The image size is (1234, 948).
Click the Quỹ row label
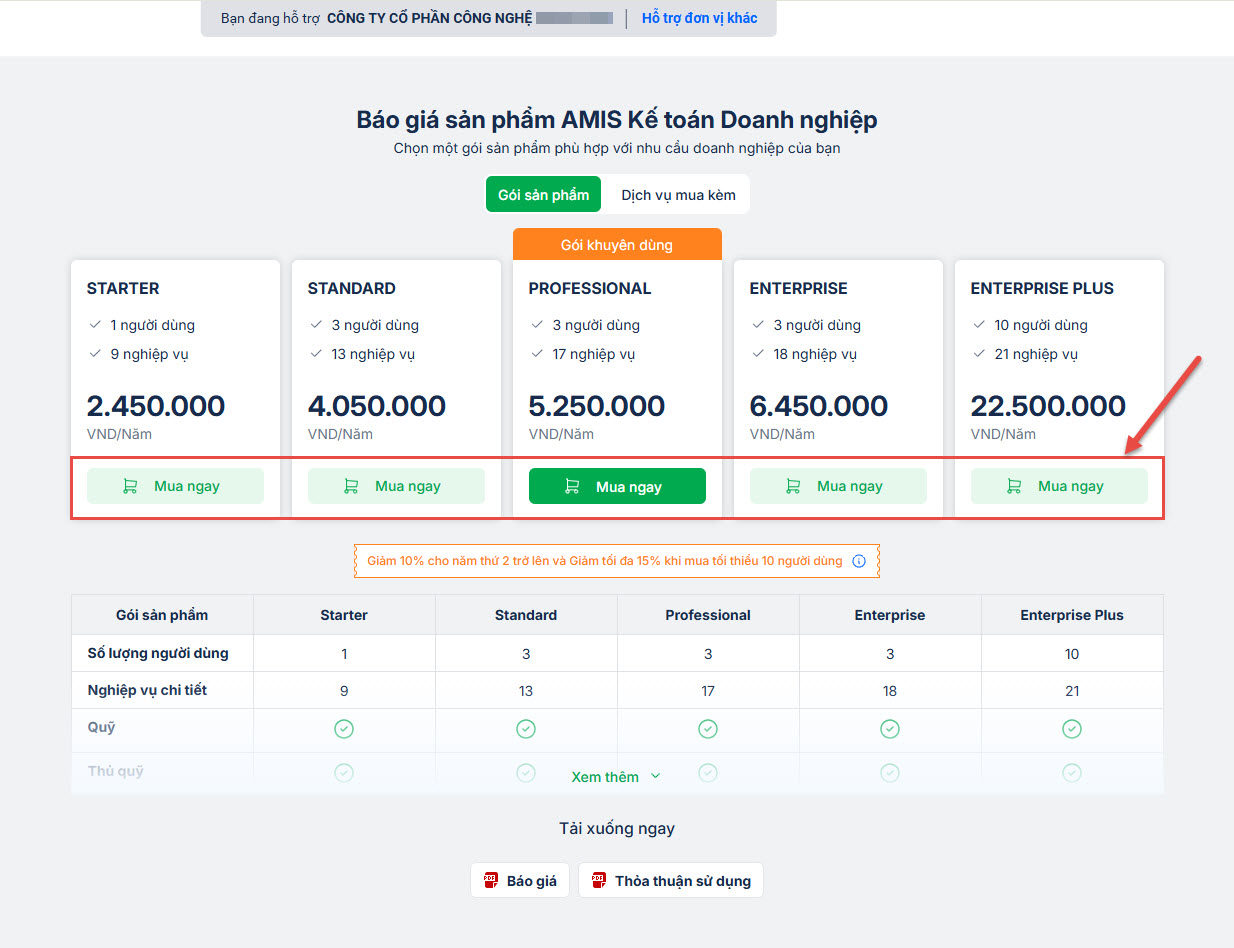(101, 728)
